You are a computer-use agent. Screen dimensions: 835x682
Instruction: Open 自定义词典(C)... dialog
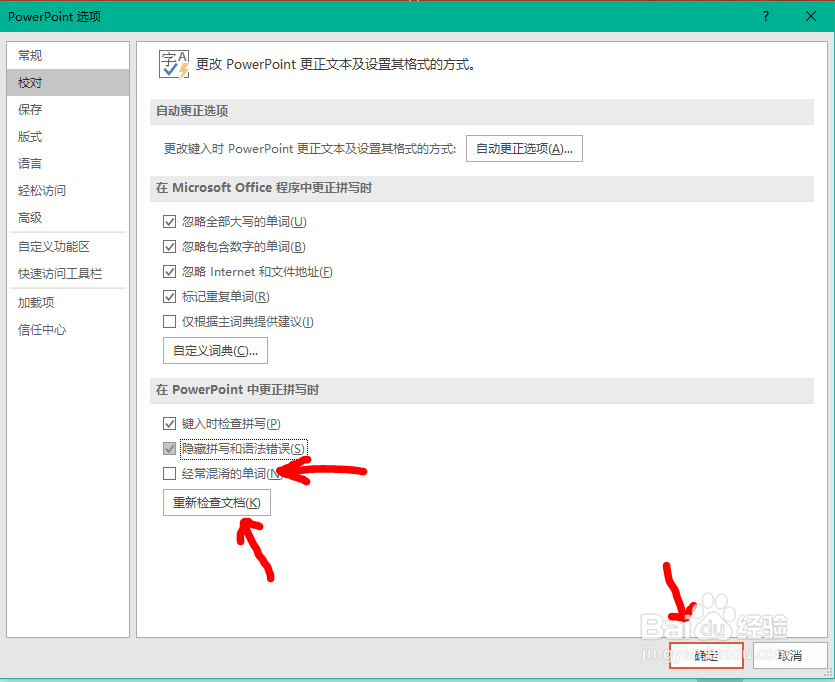[215, 351]
